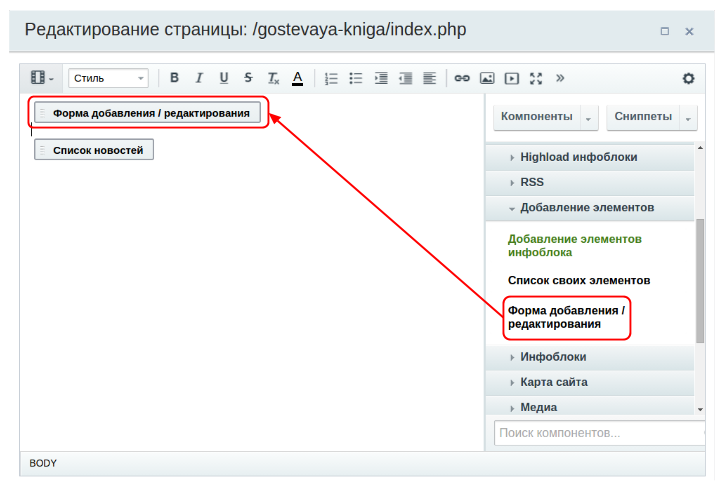Insert a hyperlink
The image size is (721, 488).
pos(461,78)
